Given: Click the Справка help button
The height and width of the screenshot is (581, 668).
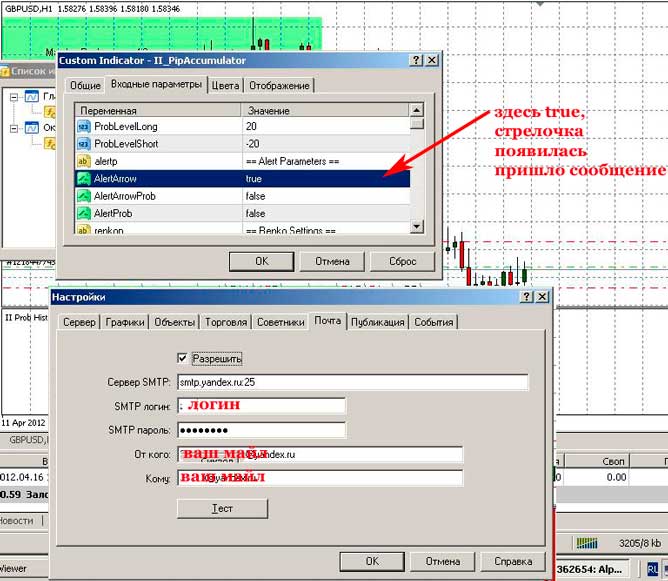Looking at the screenshot, I should click(513, 561).
